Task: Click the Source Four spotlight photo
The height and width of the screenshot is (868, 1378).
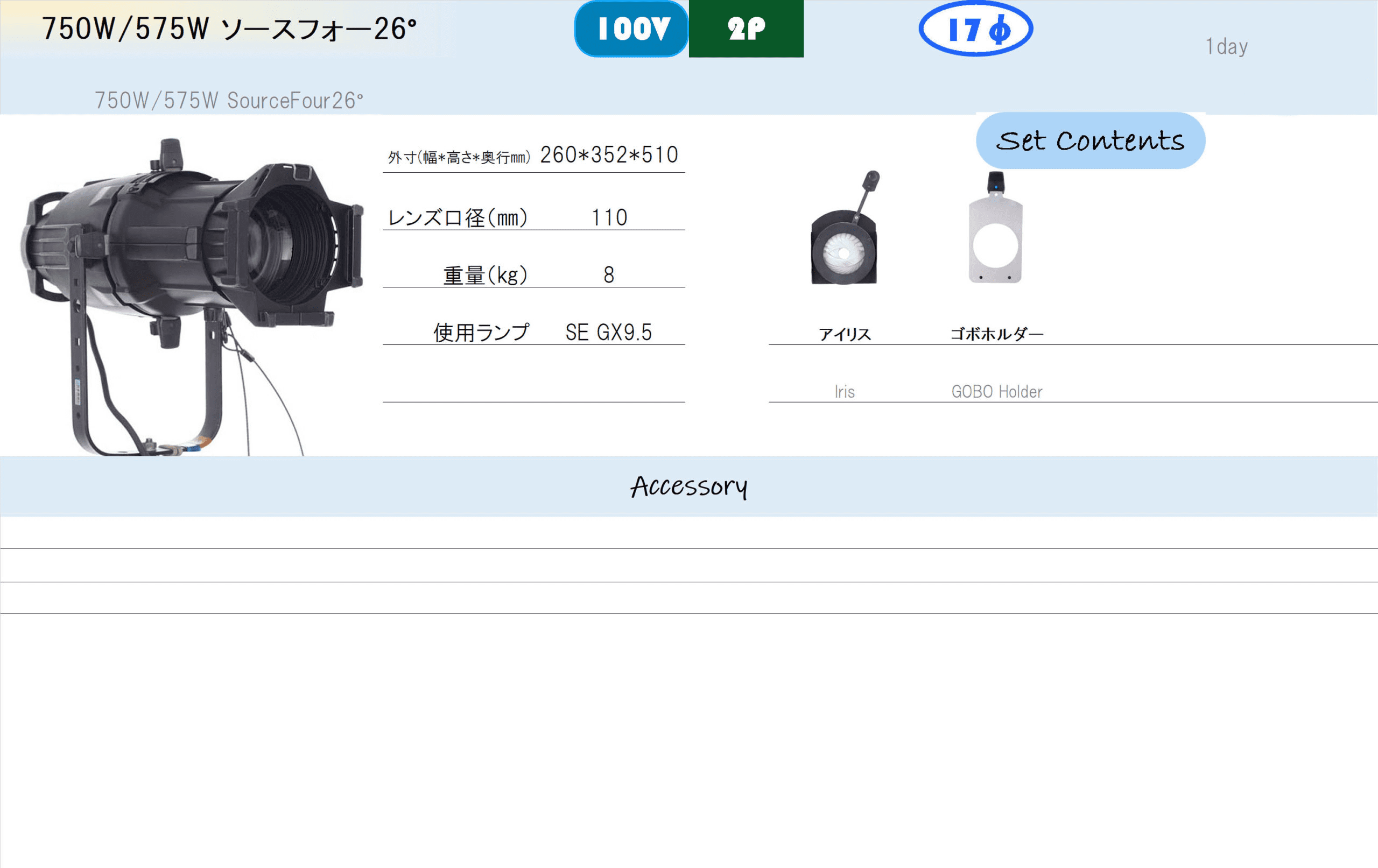Action: coord(192,297)
